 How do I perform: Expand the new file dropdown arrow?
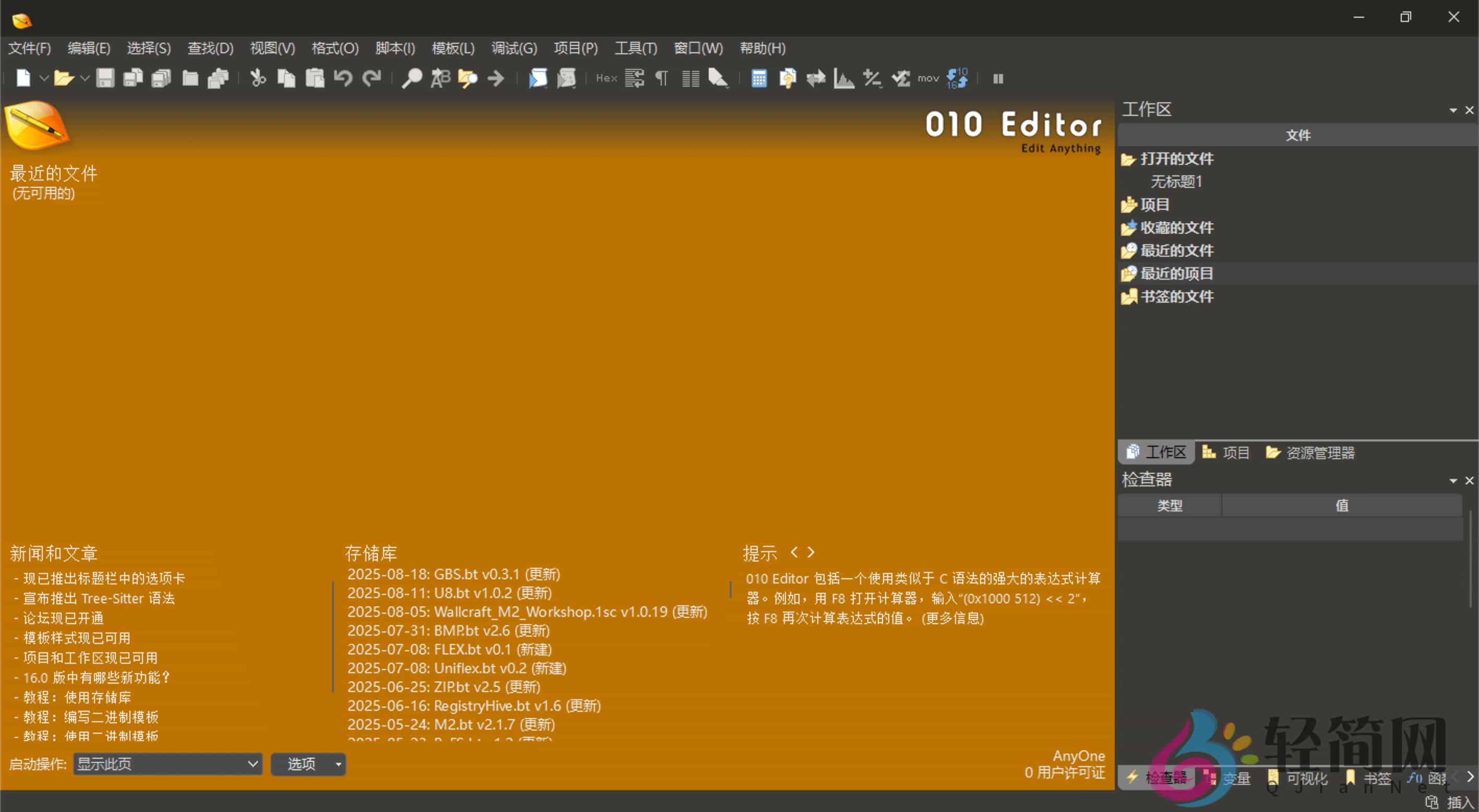tap(45, 78)
